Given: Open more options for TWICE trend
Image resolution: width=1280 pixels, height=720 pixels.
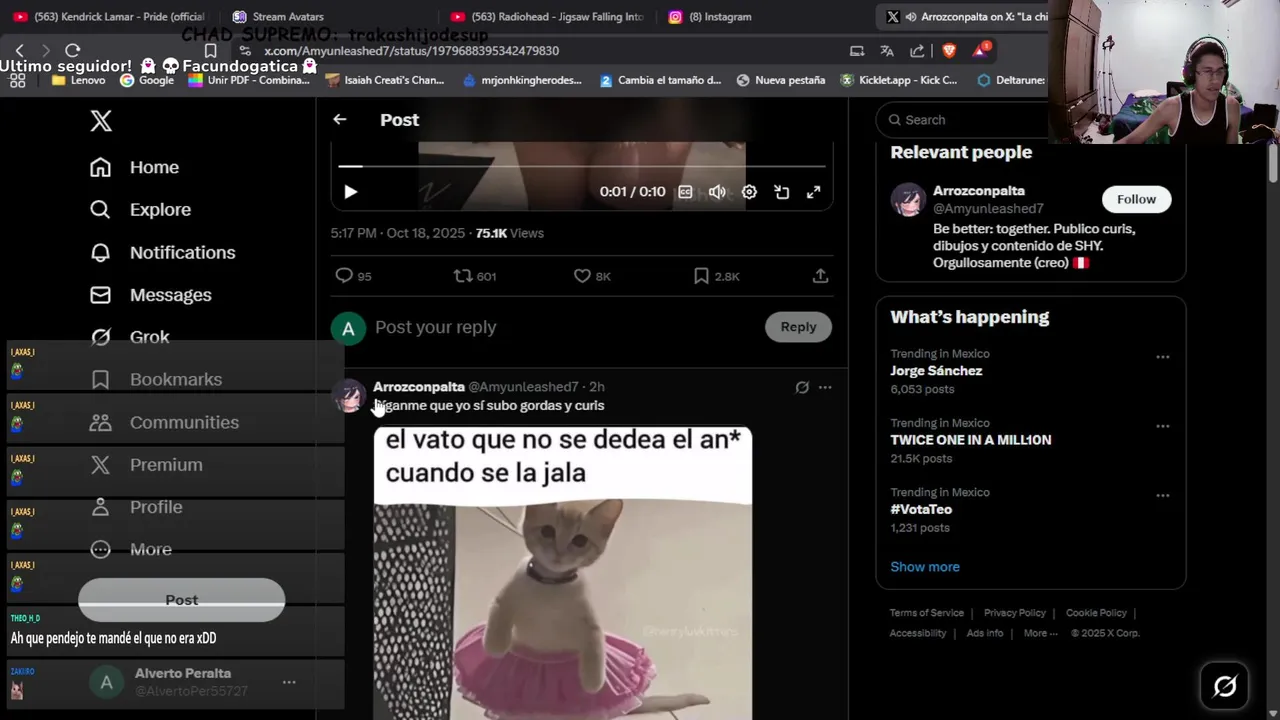Looking at the screenshot, I should [1162, 426].
